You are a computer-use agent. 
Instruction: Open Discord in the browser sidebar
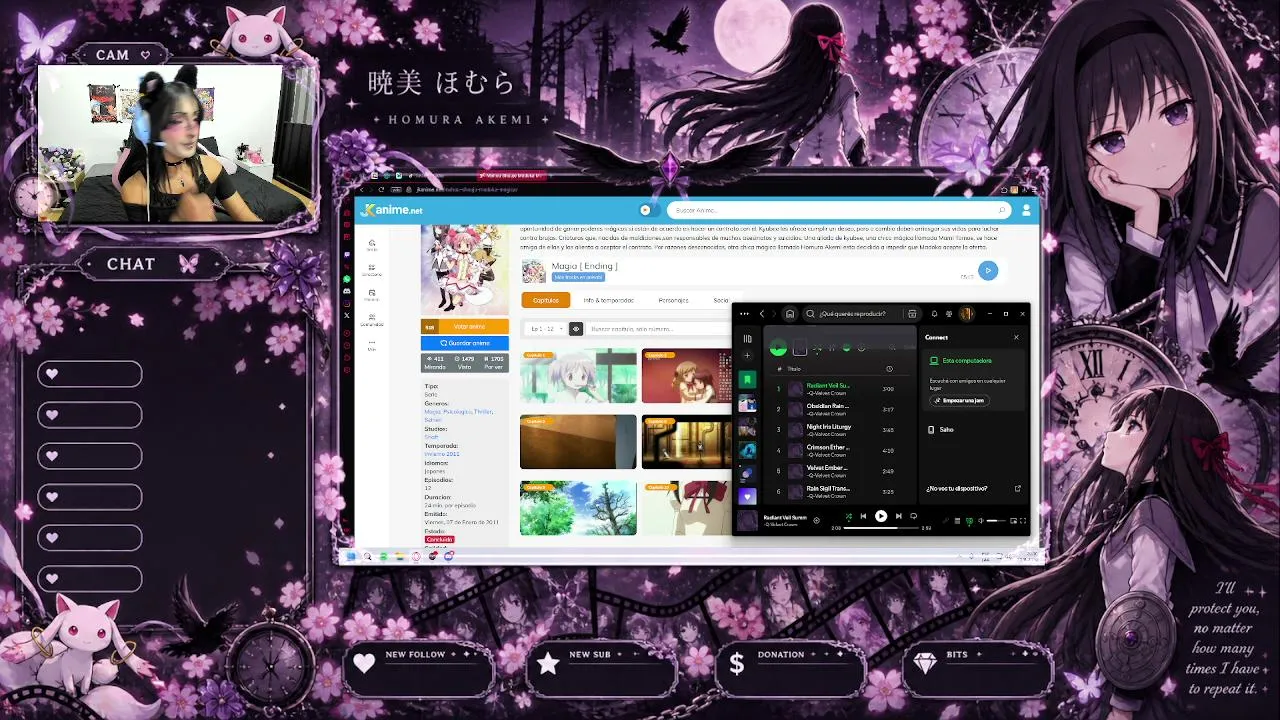click(x=347, y=291)
